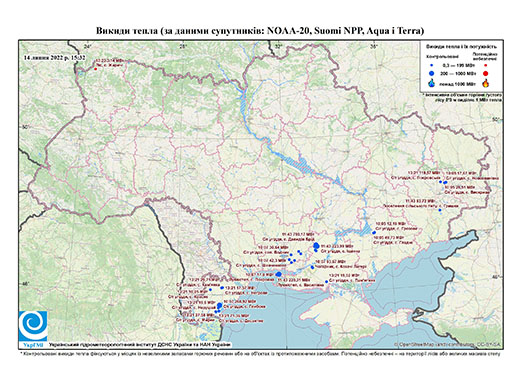This screenshot has height=368, width=520.
Task: Select the large blue marker labeled 17.9 MW near the coast
Action: coord(279,274)
